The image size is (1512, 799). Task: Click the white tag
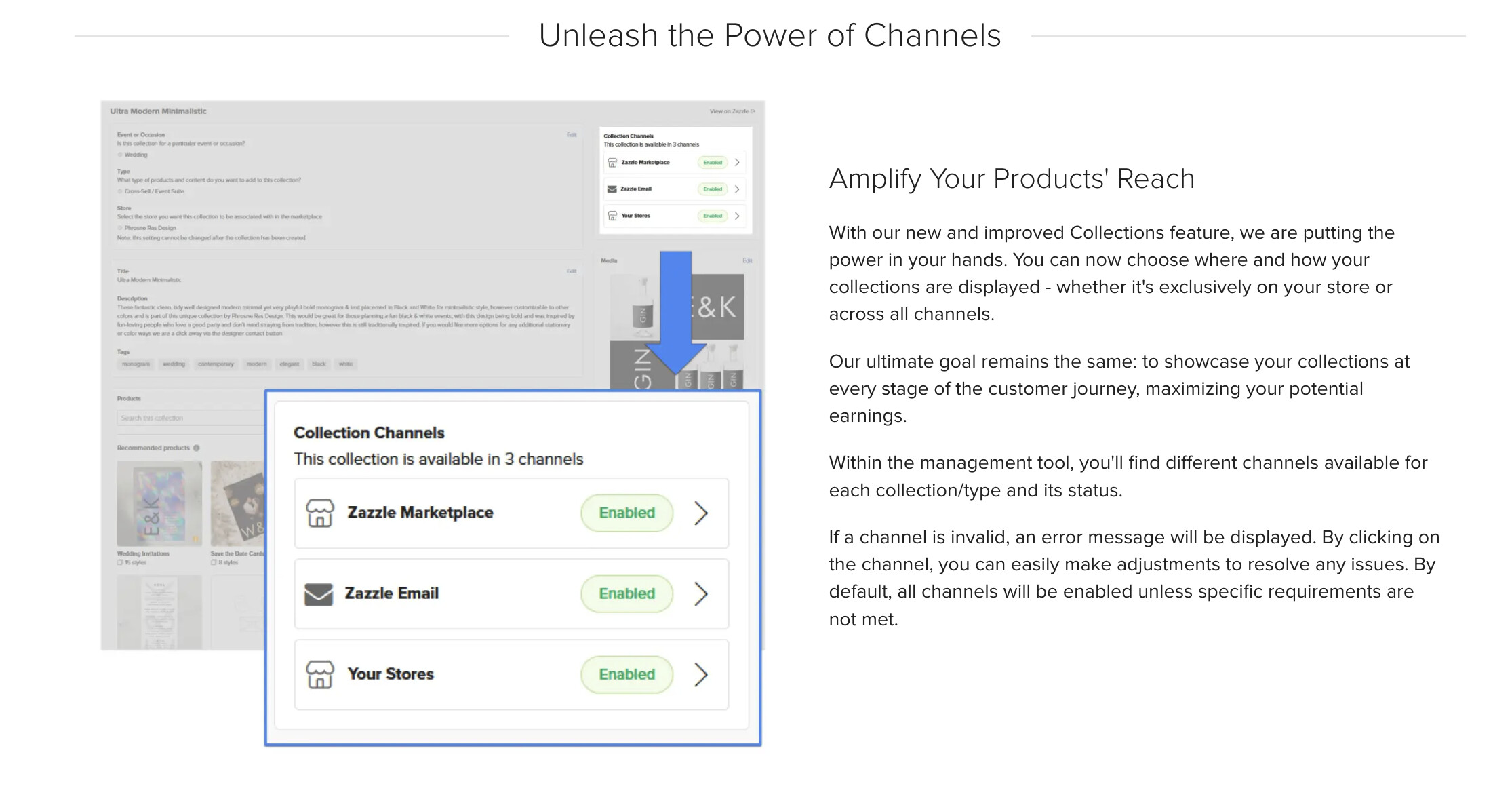346,364
